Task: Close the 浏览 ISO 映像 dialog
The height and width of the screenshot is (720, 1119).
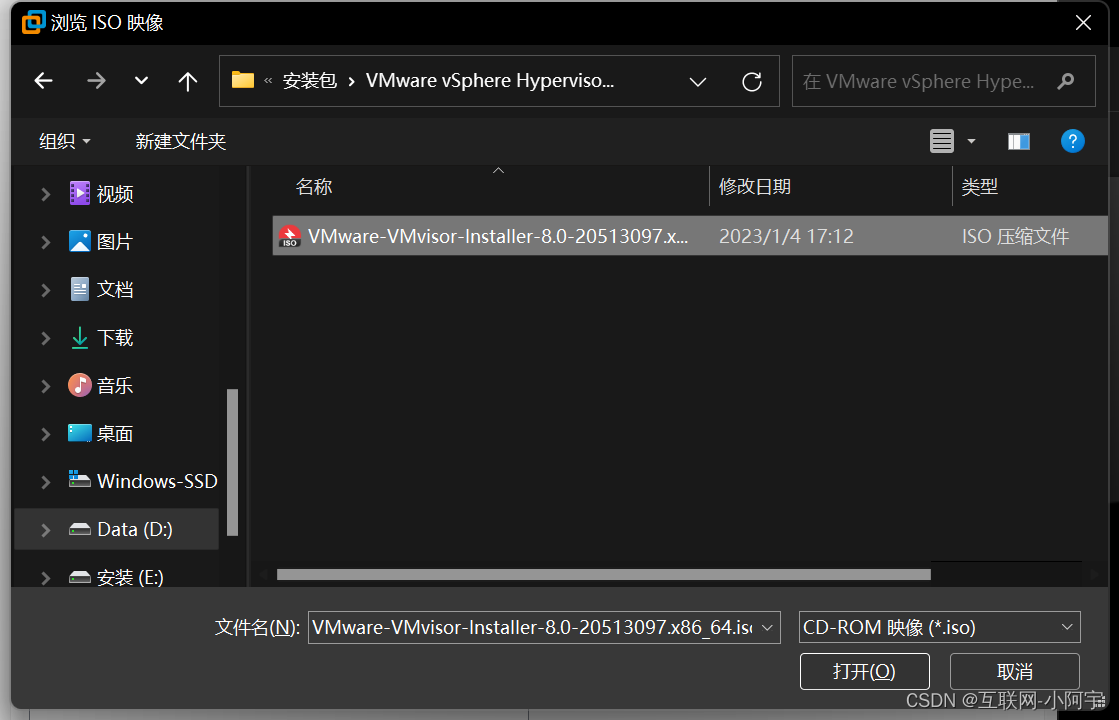Action: click(x=1083, y=23)
